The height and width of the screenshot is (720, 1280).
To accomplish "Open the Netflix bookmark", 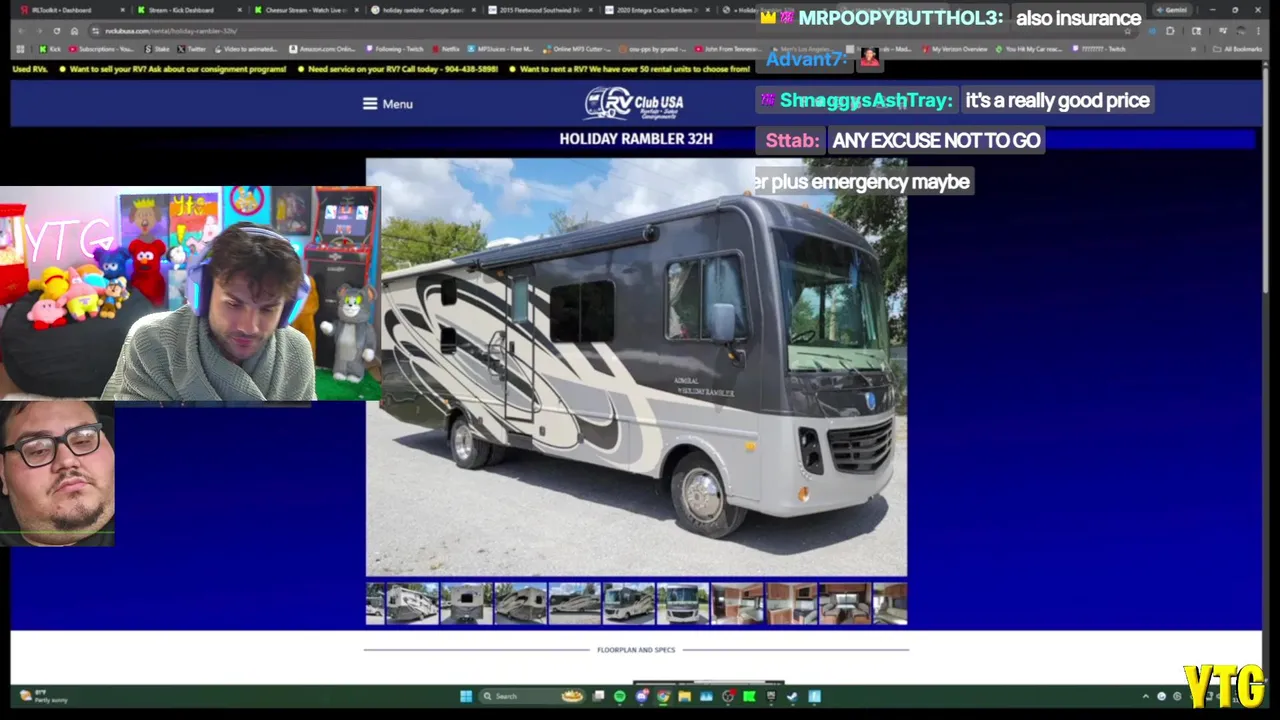I will tap(447, 49).
